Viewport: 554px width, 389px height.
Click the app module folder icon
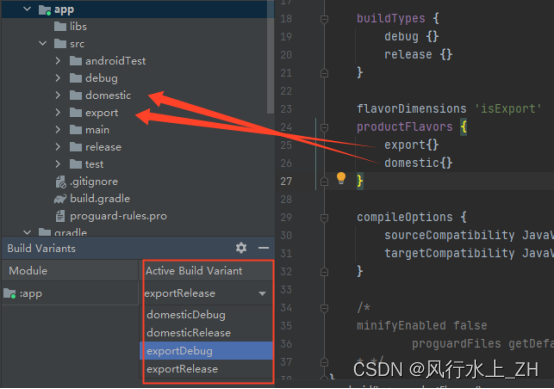click(45, 10)
